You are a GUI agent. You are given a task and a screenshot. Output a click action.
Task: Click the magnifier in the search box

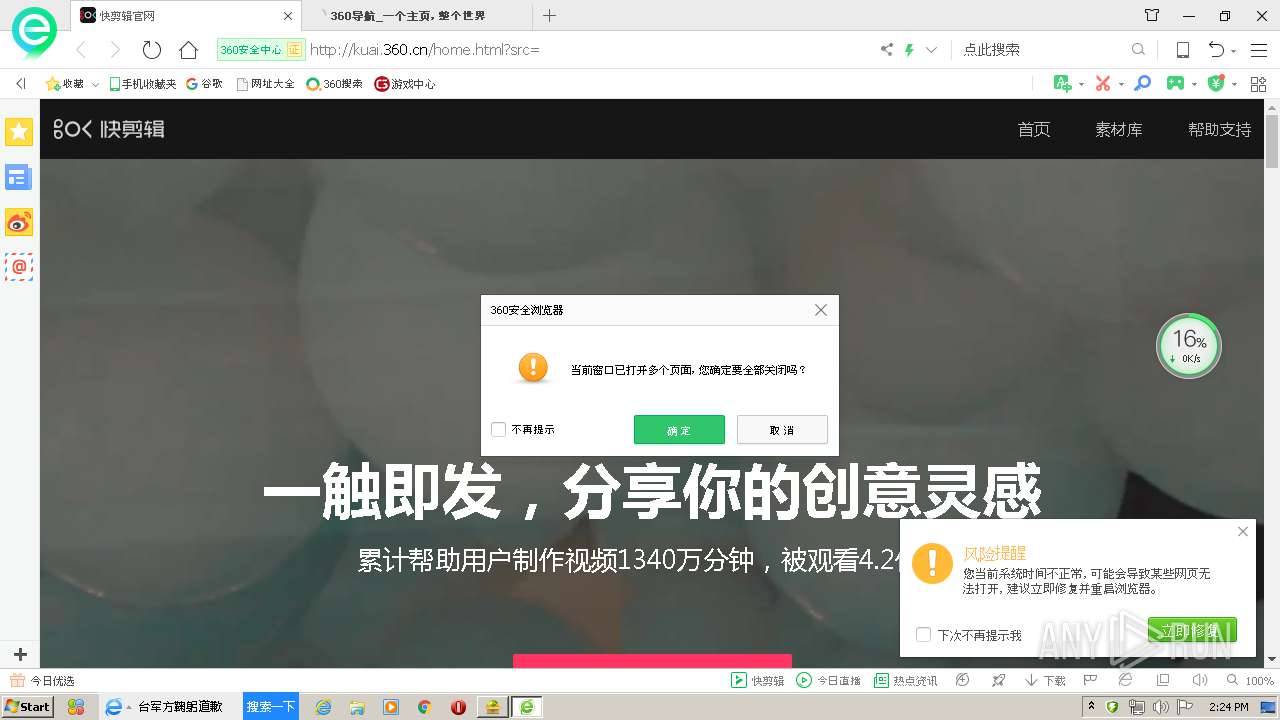(x=1138, y=49)
